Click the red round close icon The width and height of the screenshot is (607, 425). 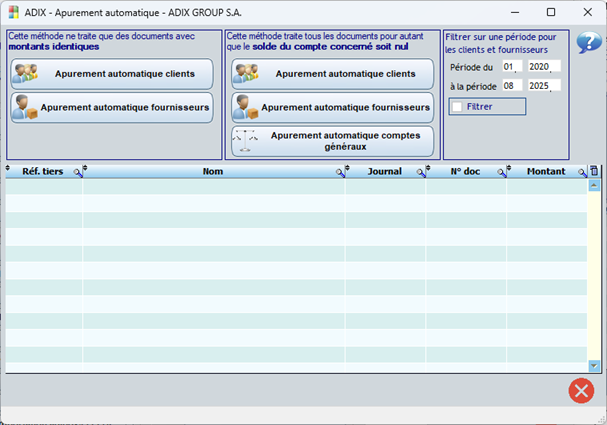tap(581, 391)
